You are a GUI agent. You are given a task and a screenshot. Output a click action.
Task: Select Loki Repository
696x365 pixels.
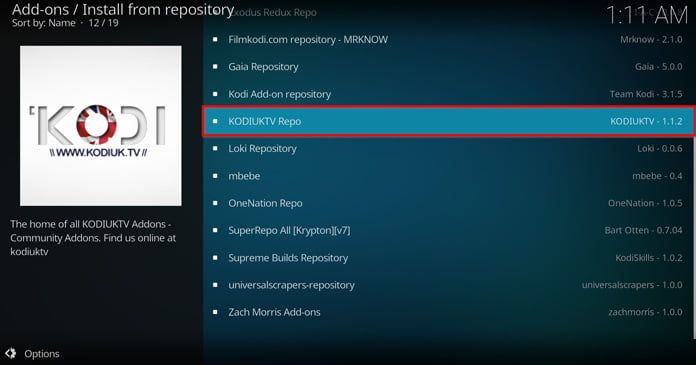pos(448,149)
